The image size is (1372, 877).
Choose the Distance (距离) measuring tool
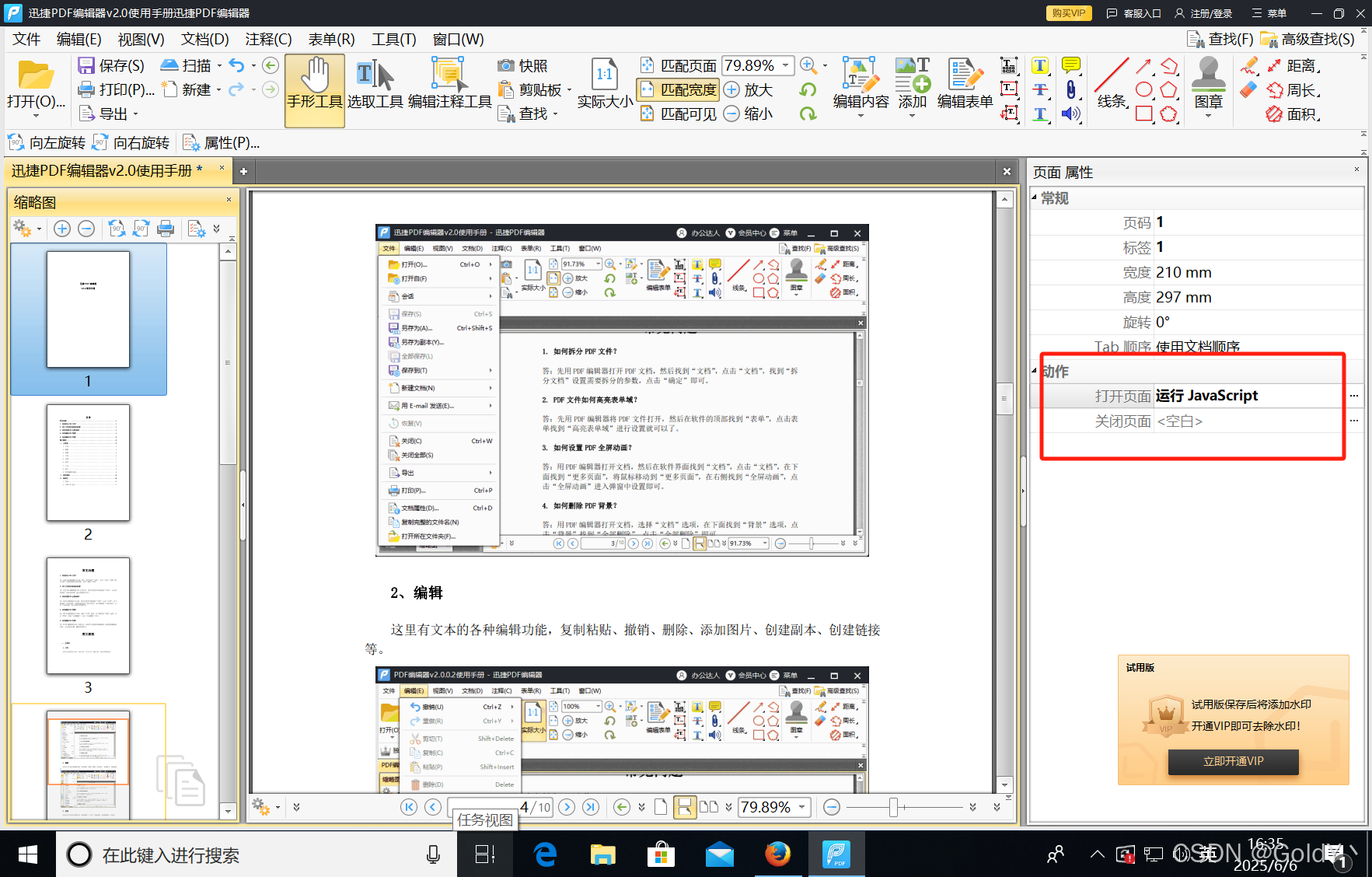pos(1294,66)
